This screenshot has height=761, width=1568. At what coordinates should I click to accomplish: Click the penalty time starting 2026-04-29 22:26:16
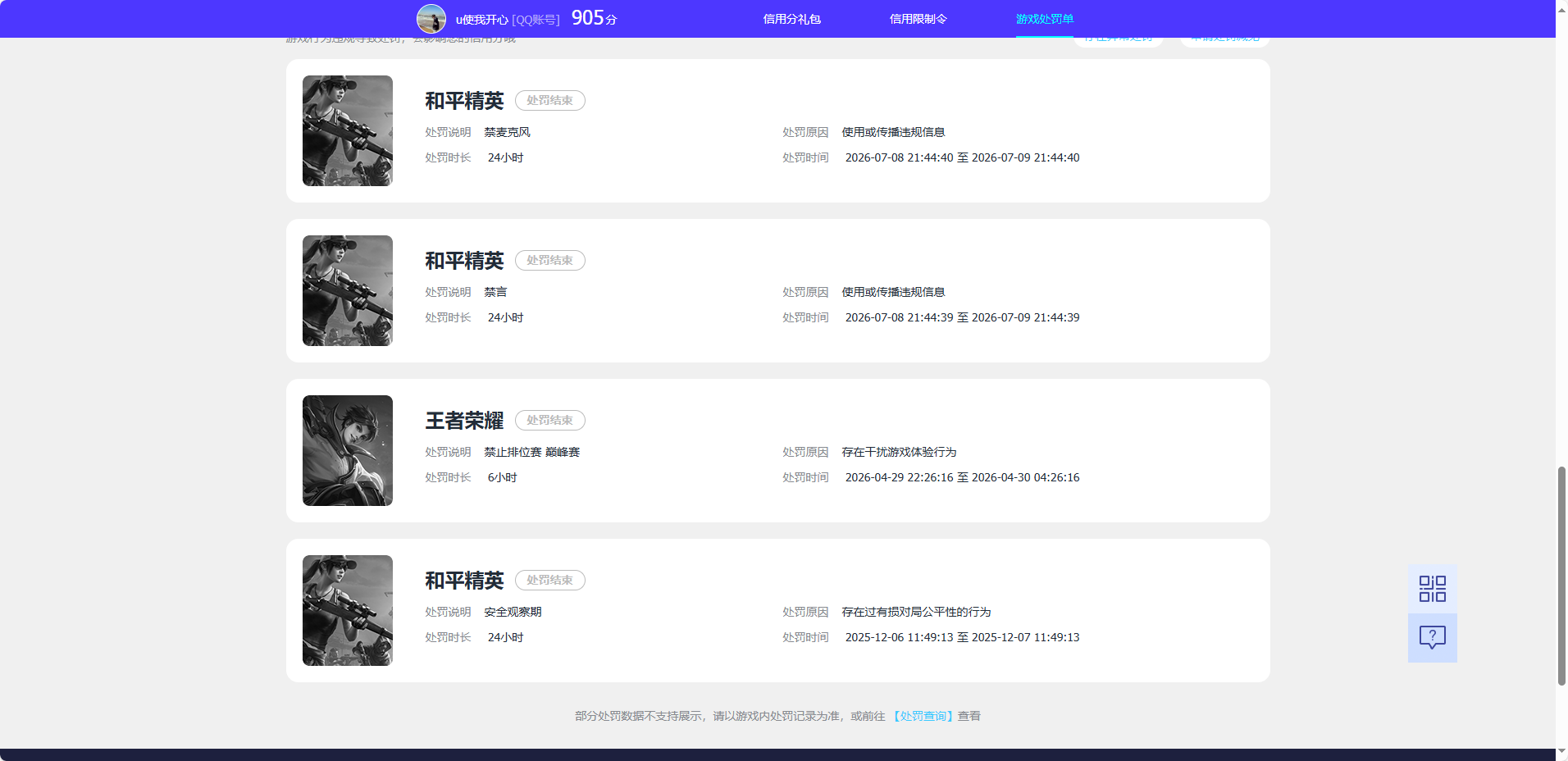point(962,477)
